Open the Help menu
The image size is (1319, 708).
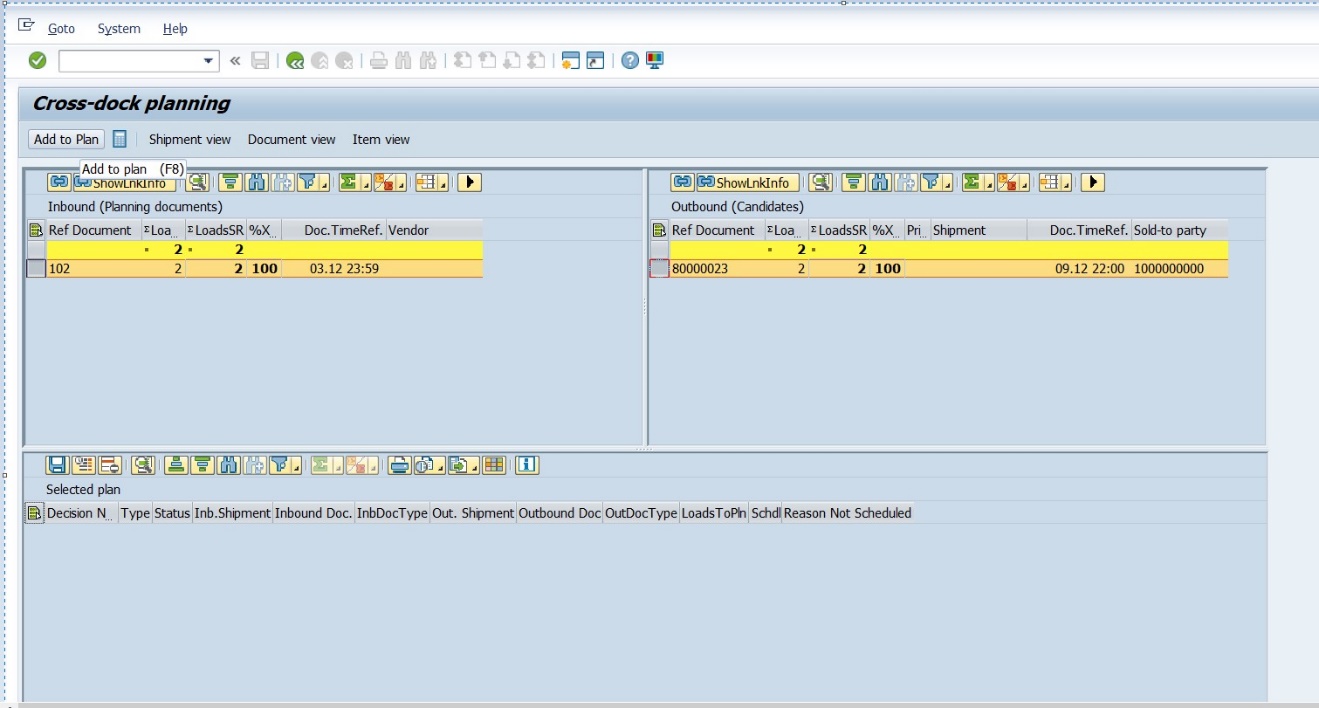175,29
